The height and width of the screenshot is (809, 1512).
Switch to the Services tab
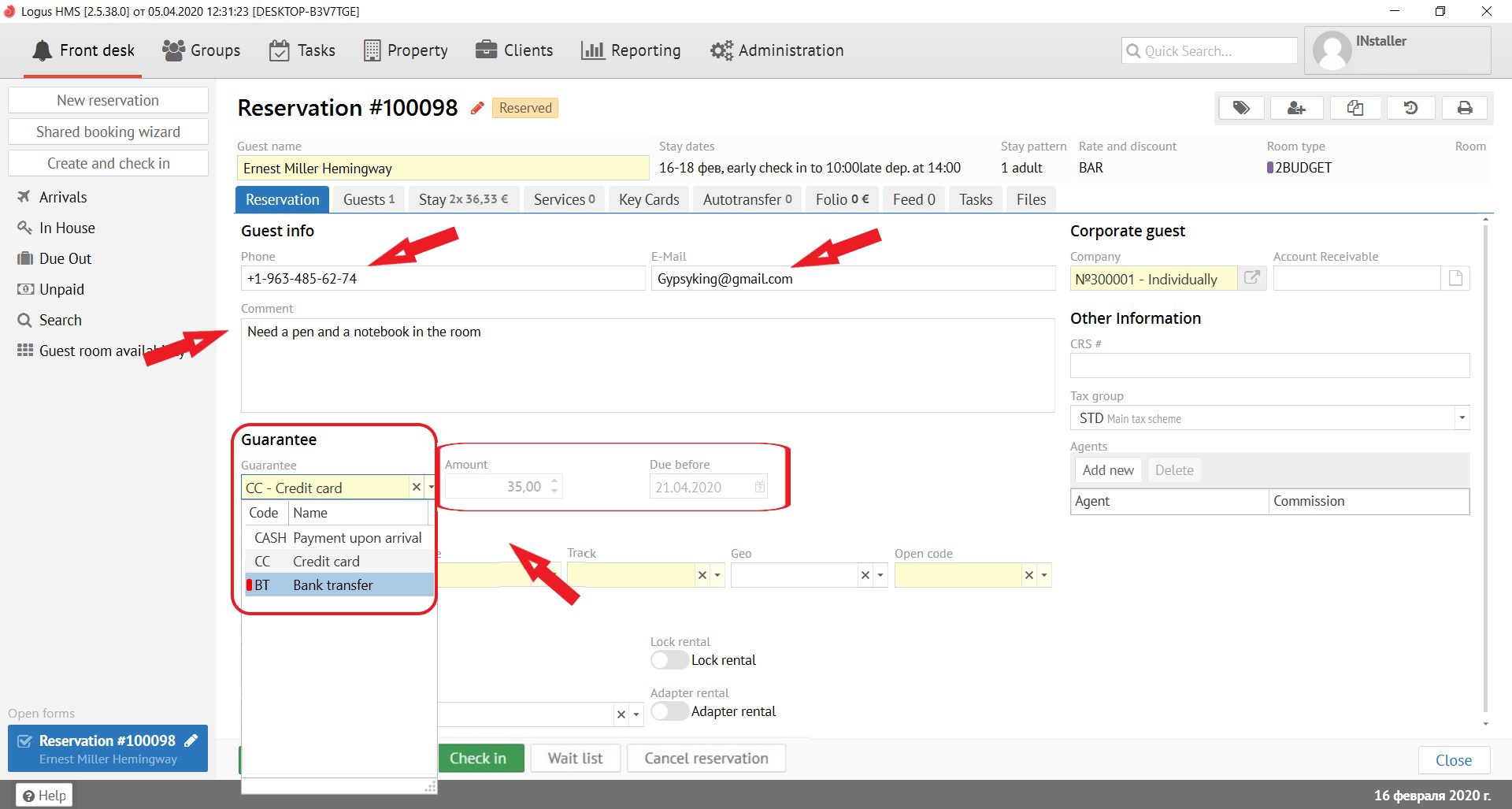(564, 199)
